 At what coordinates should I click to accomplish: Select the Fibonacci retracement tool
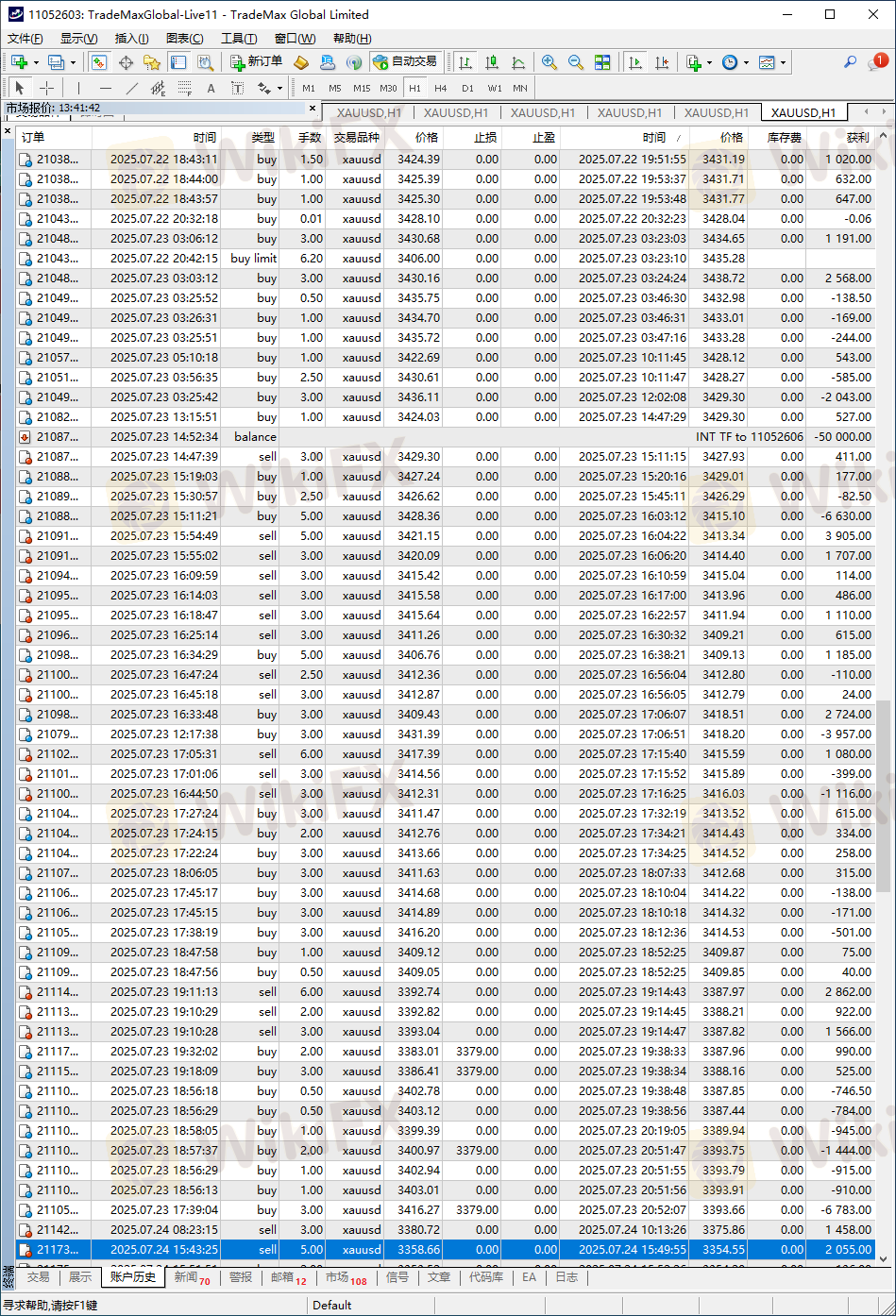[x=184, y=88]
